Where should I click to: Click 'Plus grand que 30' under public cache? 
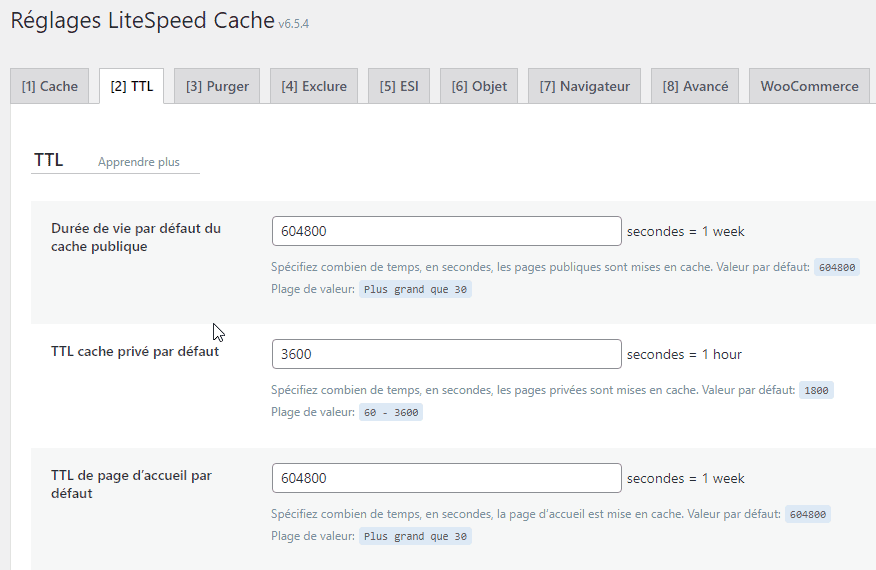[x=415, y=289]
